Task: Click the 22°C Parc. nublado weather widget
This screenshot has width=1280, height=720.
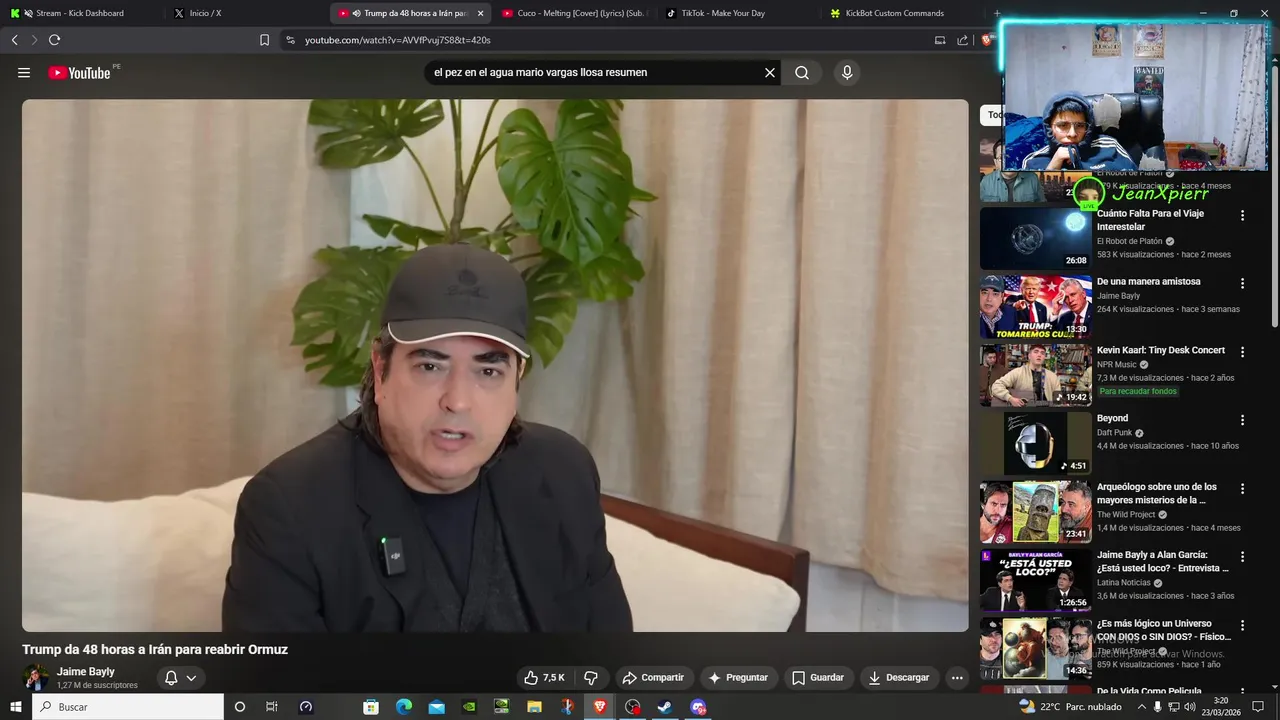Action: point(1070,707)
